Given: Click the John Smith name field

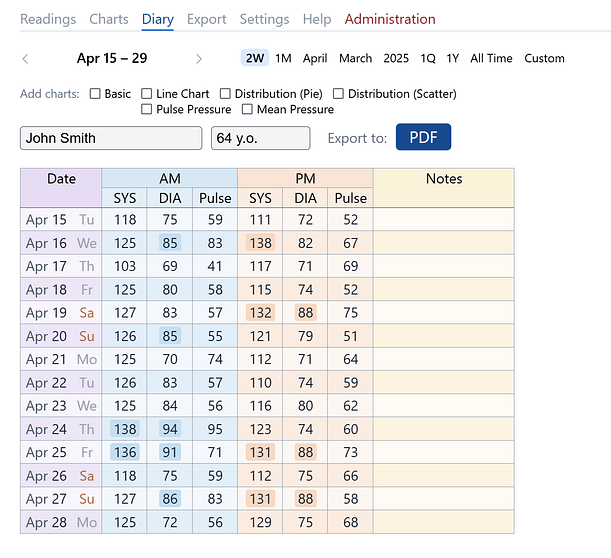Looking at the screenshot, I should [x=111, y=138].
